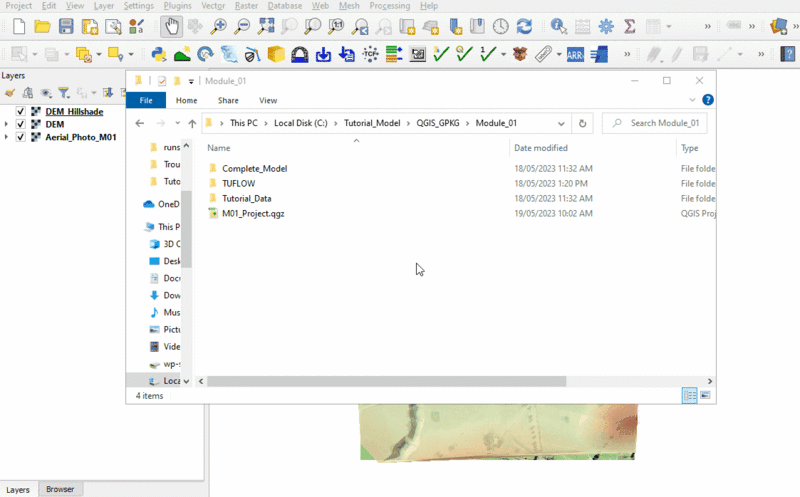Click the Save Project floppy disk icon

click(65, 26)
